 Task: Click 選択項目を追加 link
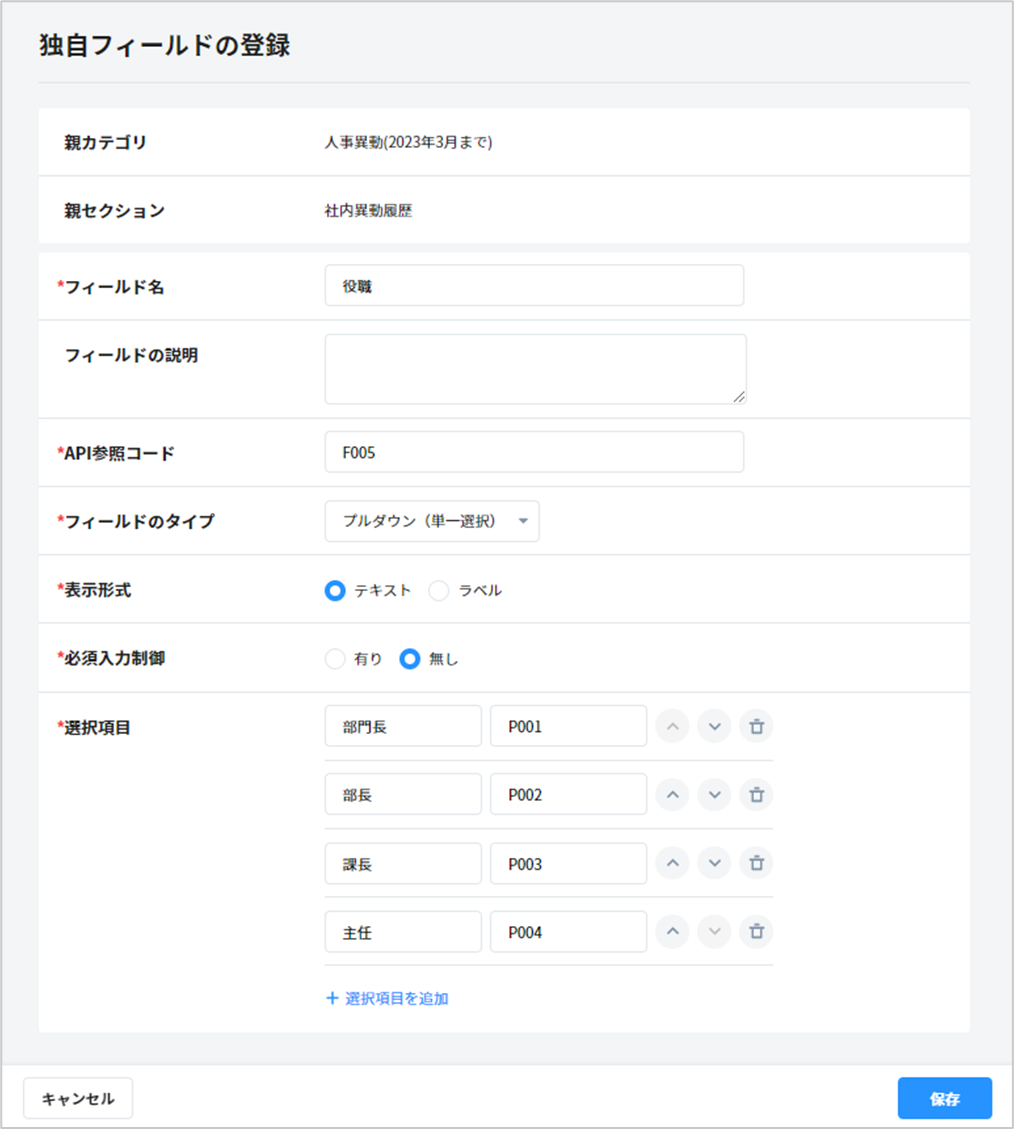click(x=387, y=998)
